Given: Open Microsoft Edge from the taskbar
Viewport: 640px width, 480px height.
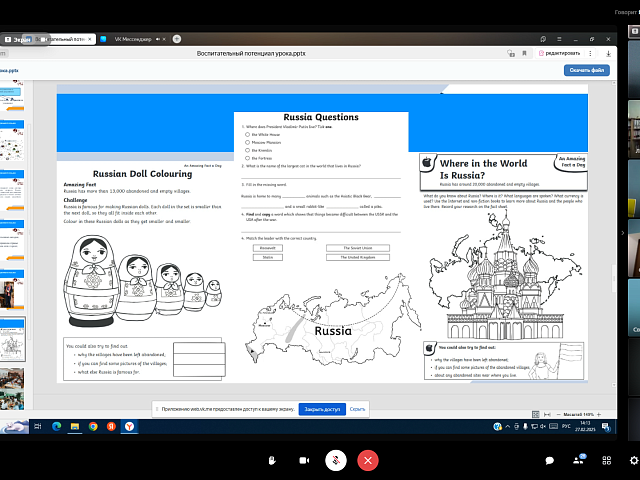Looking at the screenshot, I should click(x=56, y=427).
